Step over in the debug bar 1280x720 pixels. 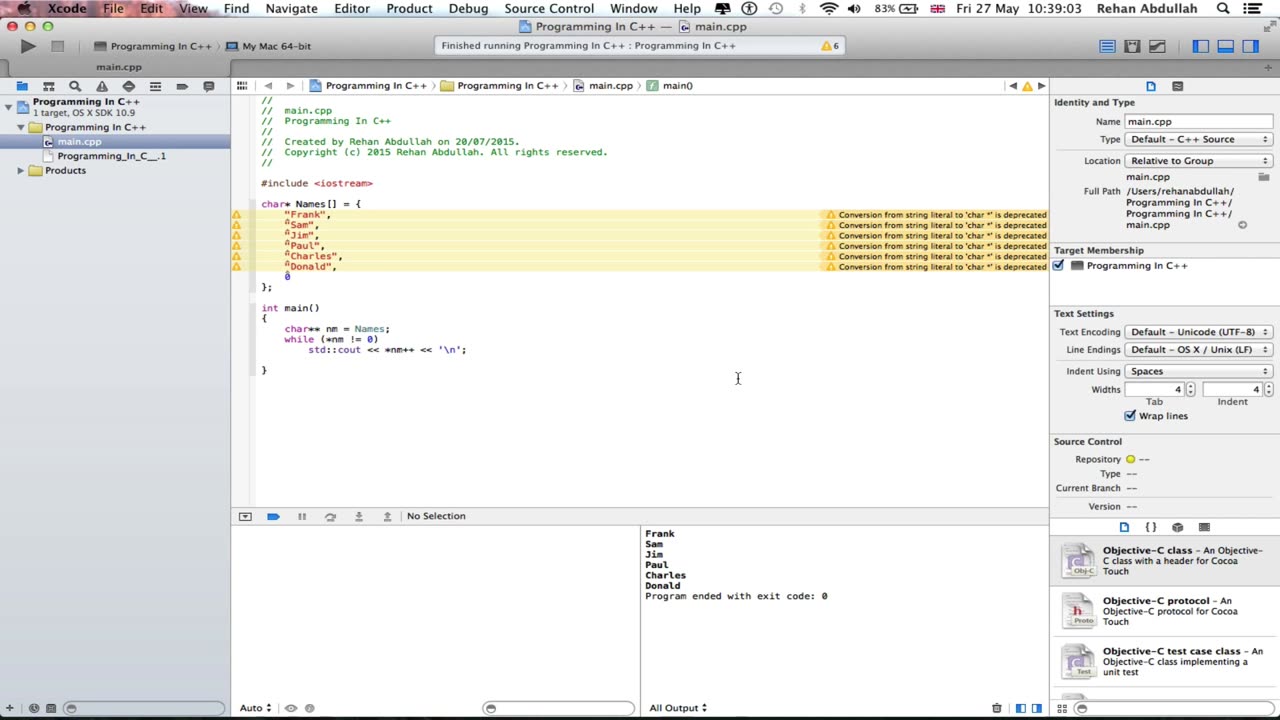click(x=330, y=516)
